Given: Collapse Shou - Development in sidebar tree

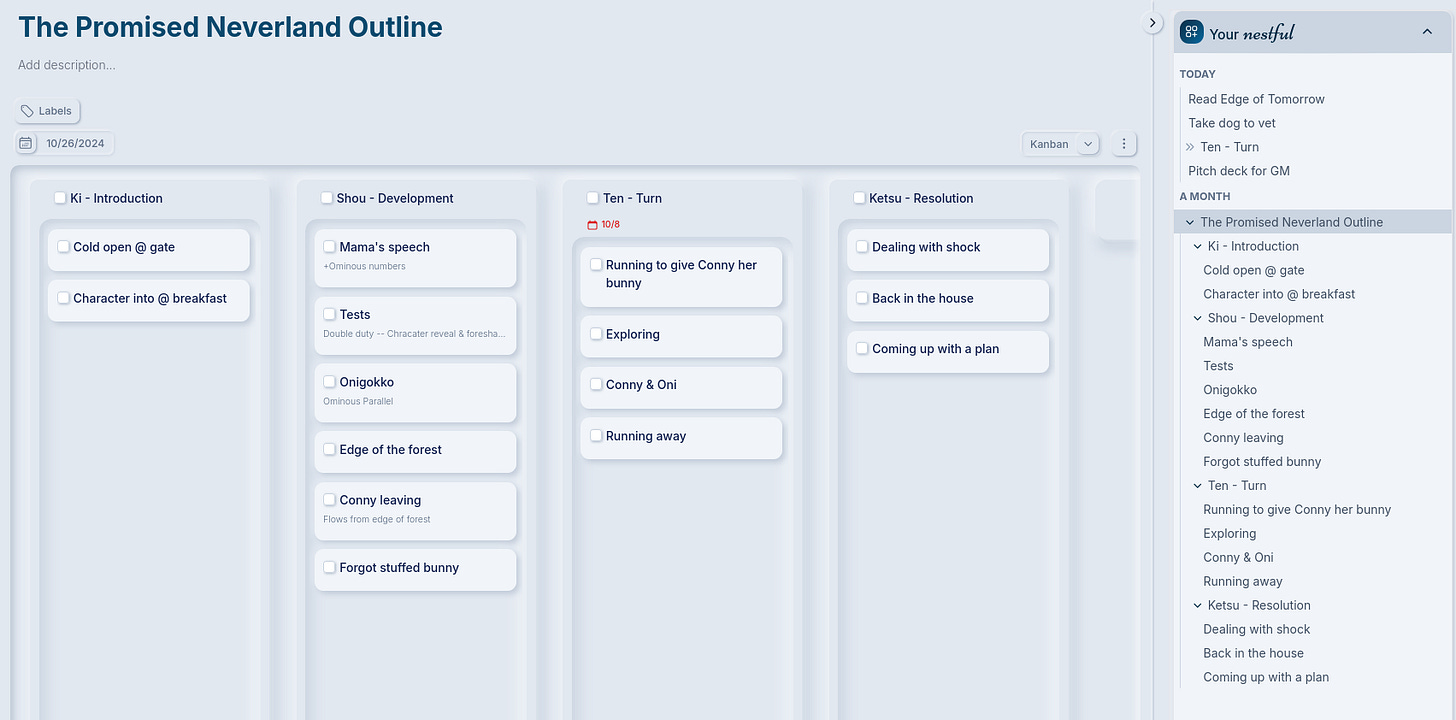Looking at the screenshot, I should 1198,318.
